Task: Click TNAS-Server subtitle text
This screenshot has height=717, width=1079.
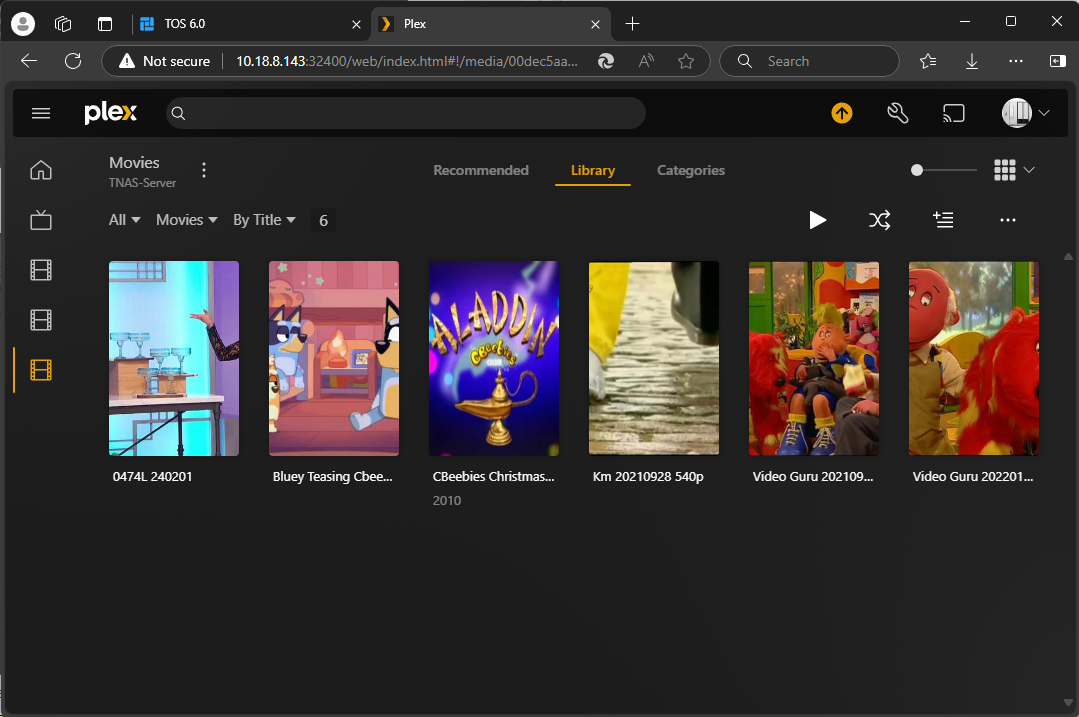Action: pyautogui.click(x=142, y=182)
